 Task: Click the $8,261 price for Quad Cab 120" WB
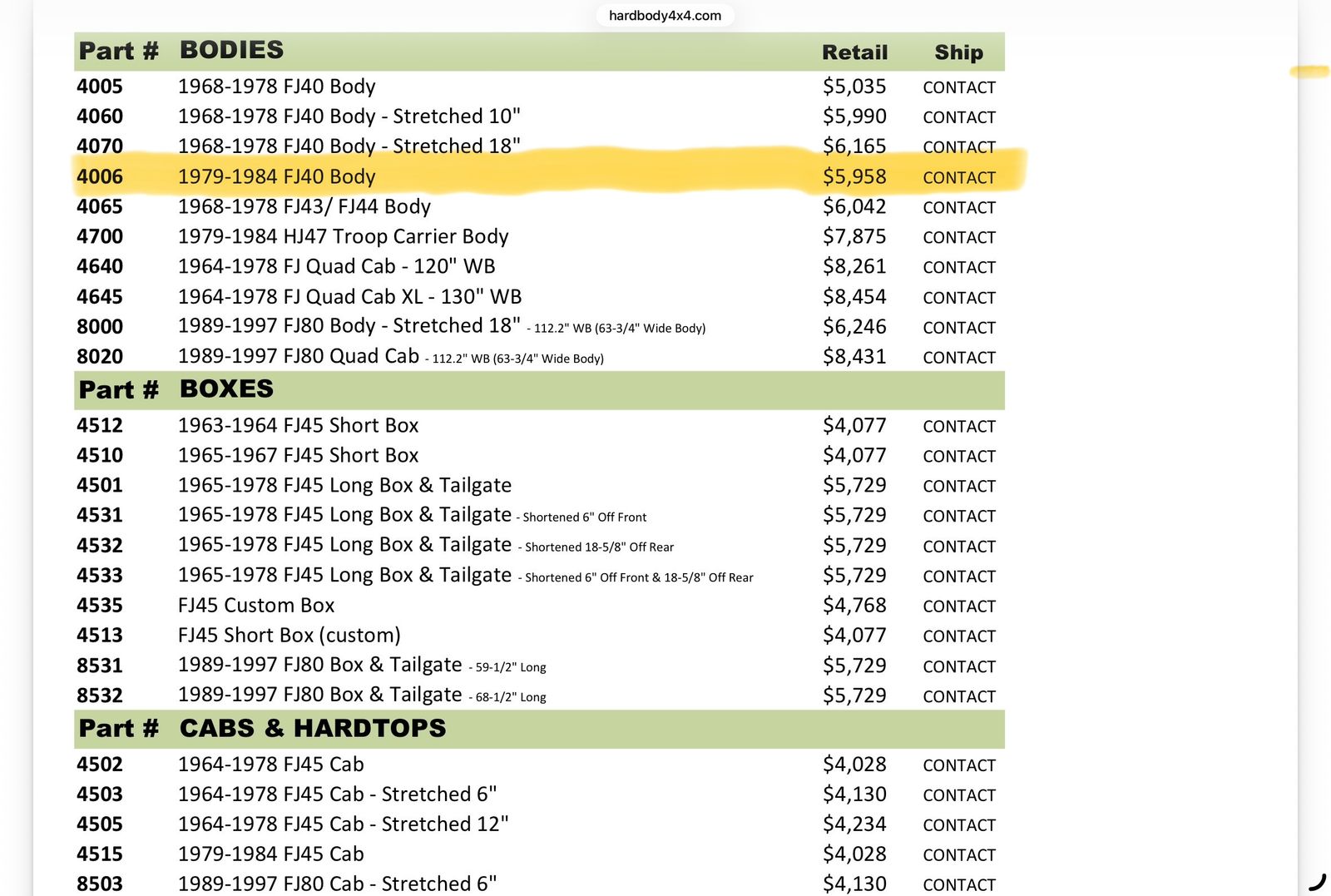coord(854,266)
